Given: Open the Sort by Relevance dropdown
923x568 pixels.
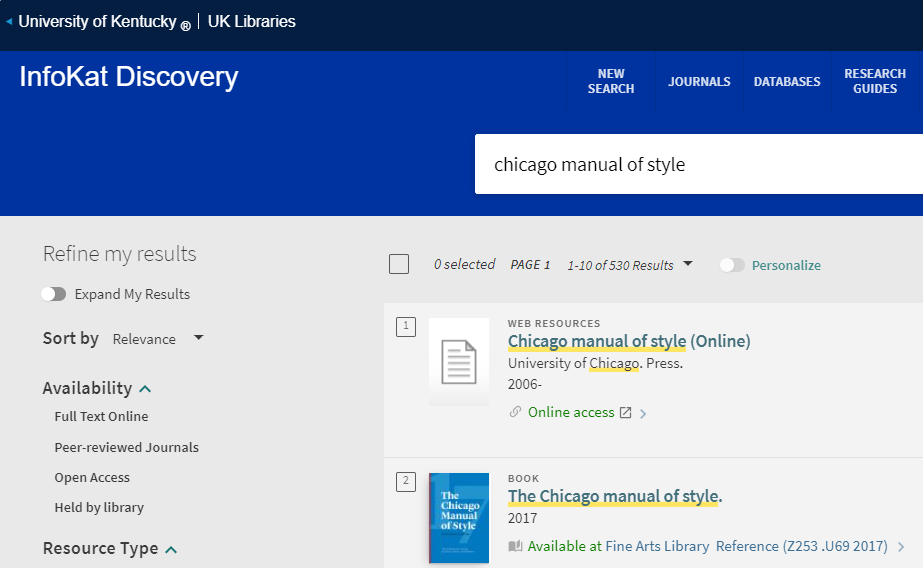Looking at the screenshot, I should pyautogui.click(x=158, y=339).
